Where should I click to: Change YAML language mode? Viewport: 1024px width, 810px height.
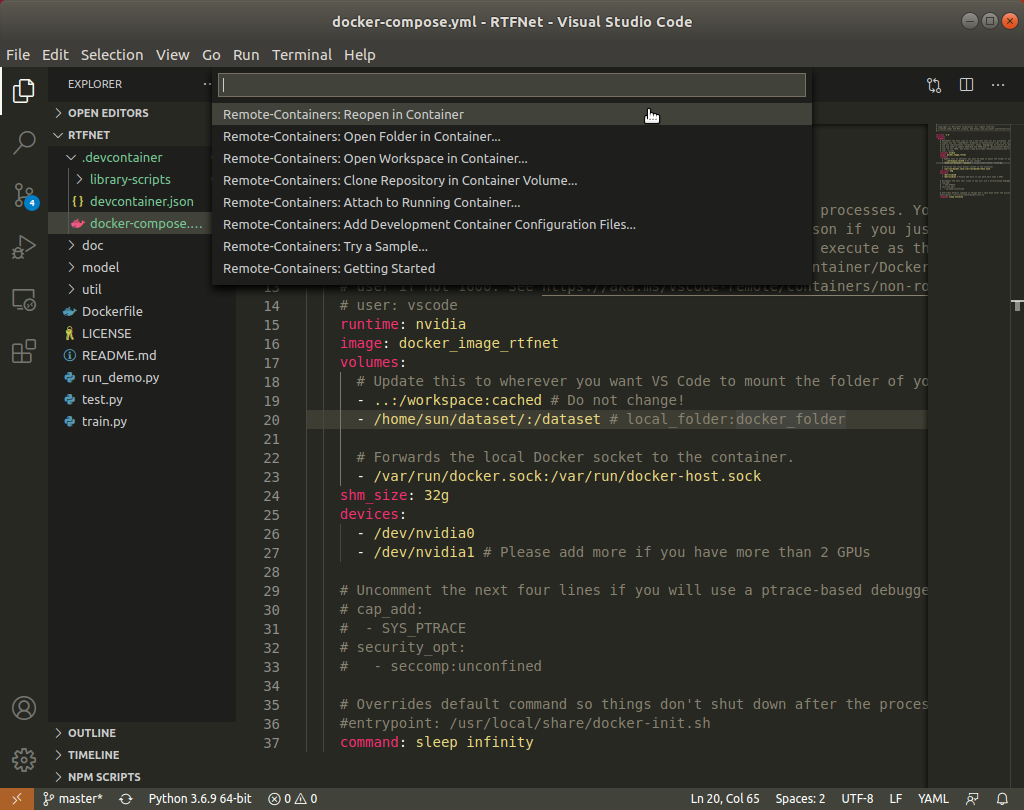tap(933, 799)
